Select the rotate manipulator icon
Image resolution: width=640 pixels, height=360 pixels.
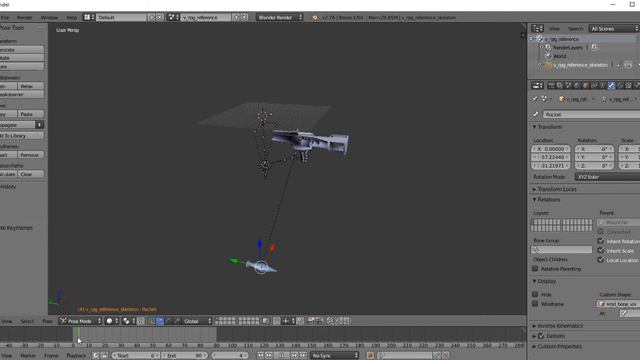169,321
